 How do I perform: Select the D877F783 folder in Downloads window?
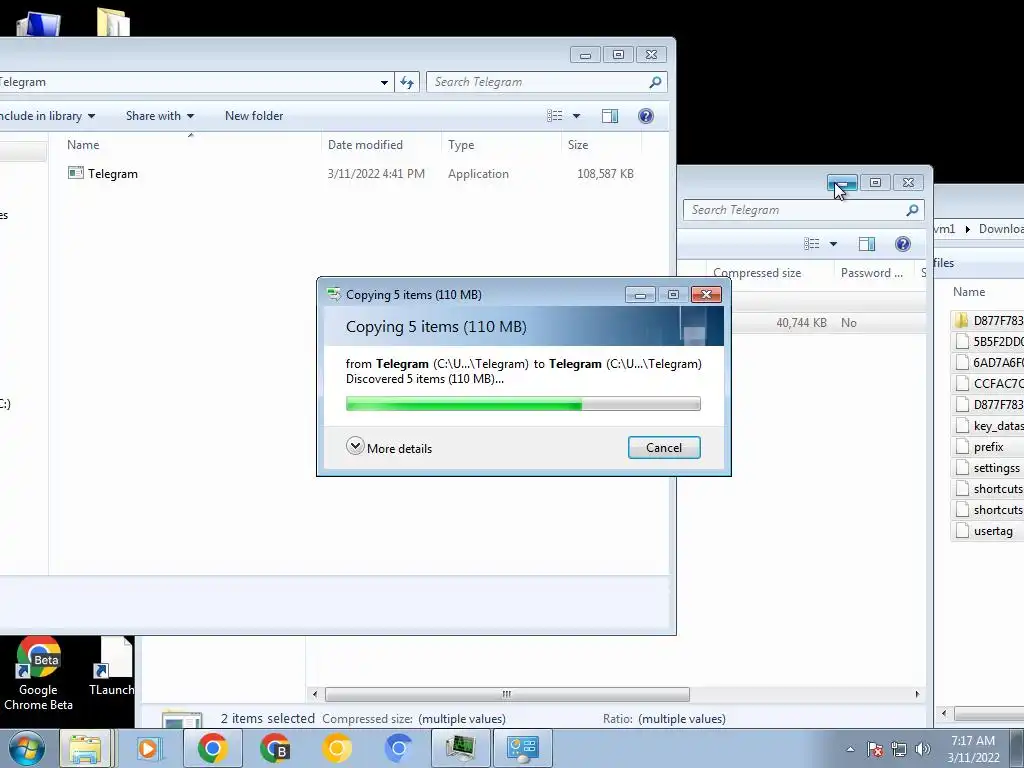click(988, 320)
